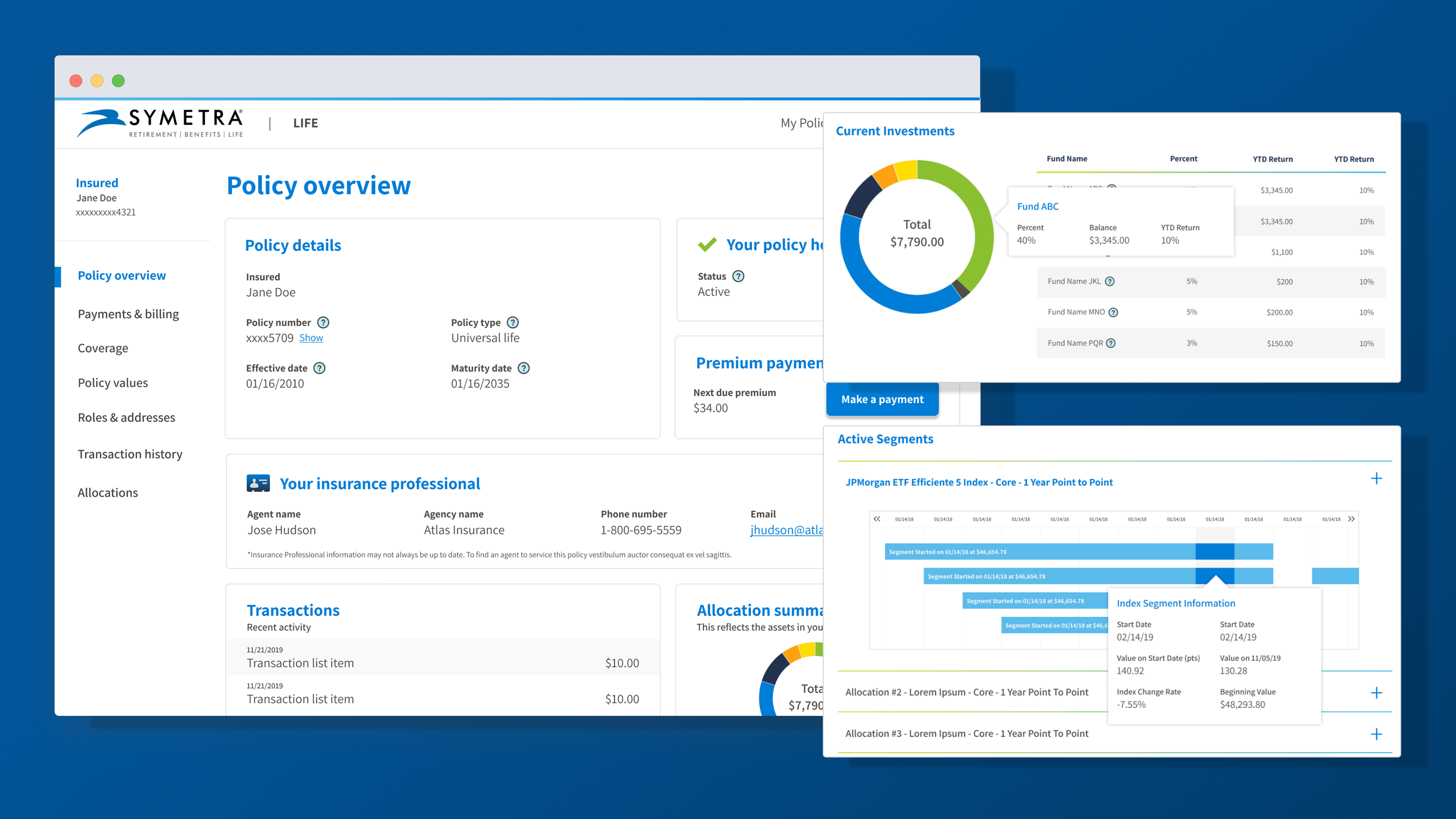Viewport: 1456px width, 819px height.
Task: Click the Status help icon
Action: (x=738, y=276)
